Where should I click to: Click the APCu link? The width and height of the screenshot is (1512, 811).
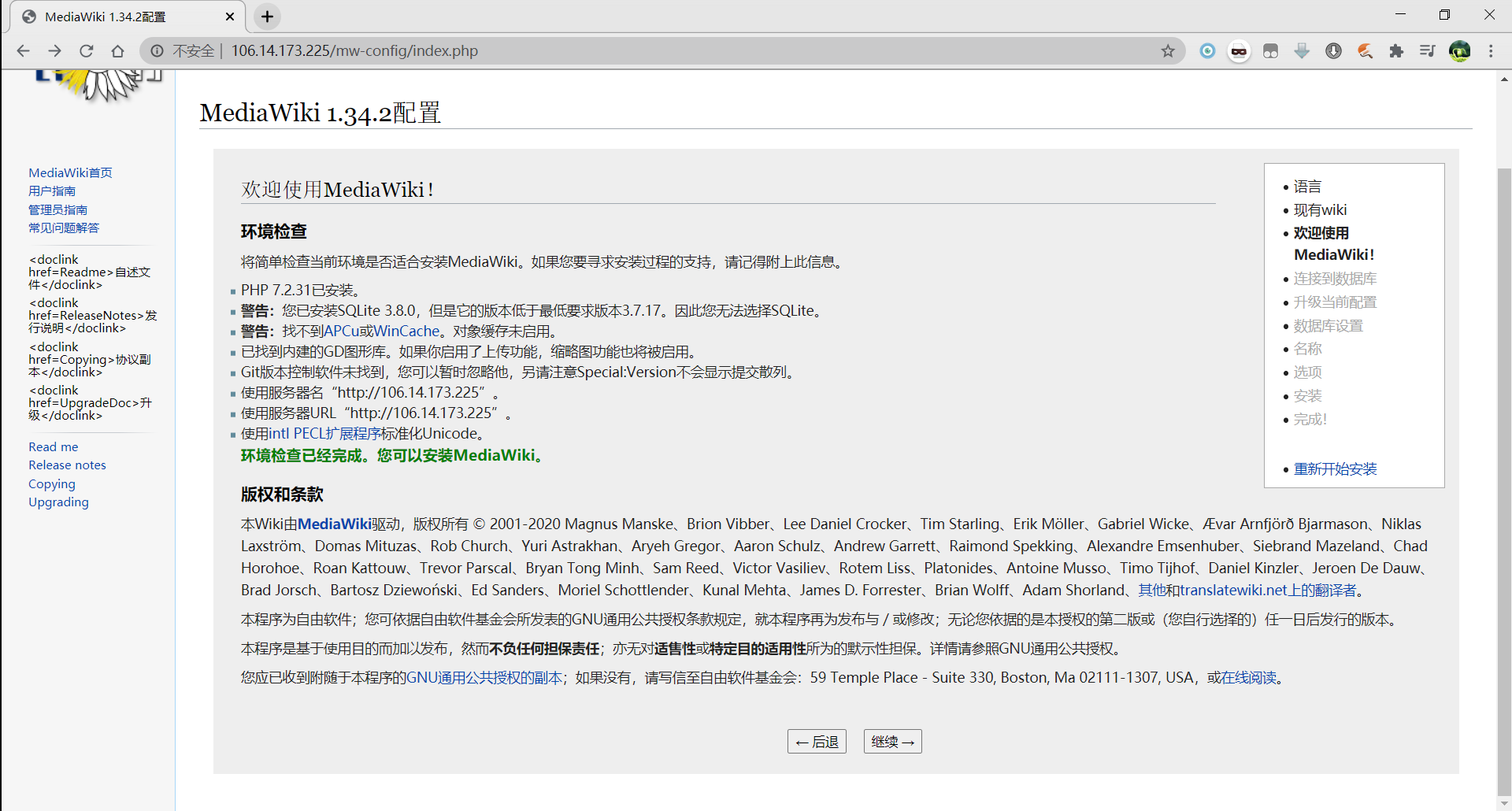[342, 331]
